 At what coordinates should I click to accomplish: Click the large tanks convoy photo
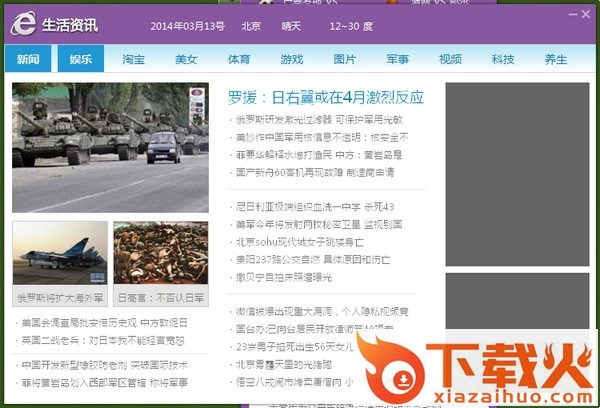[110, 147]
